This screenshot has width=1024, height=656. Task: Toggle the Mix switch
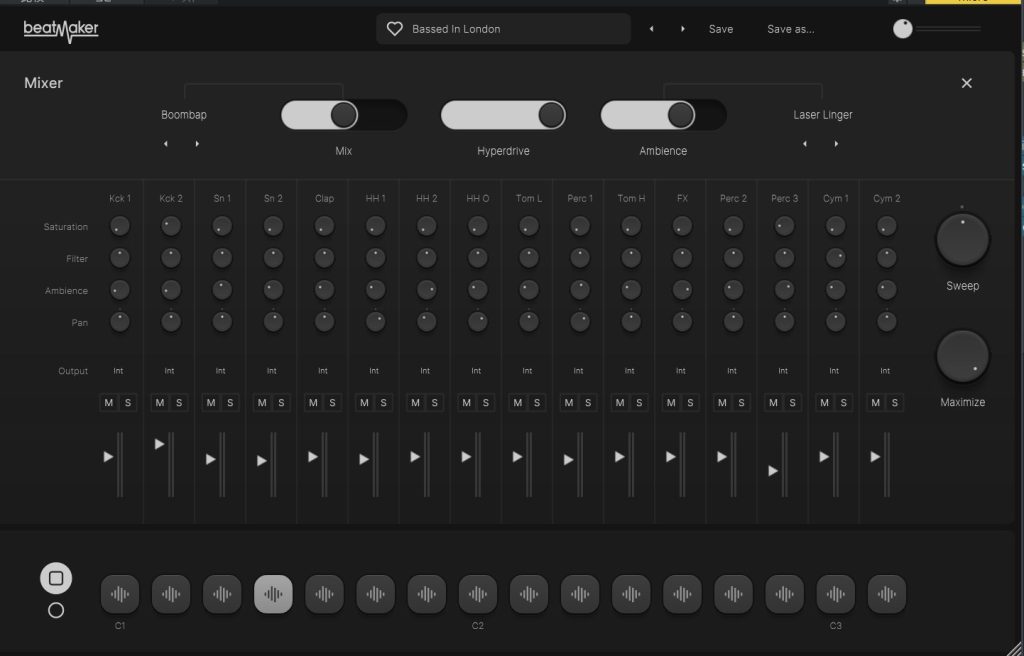(x=343, y=115)
